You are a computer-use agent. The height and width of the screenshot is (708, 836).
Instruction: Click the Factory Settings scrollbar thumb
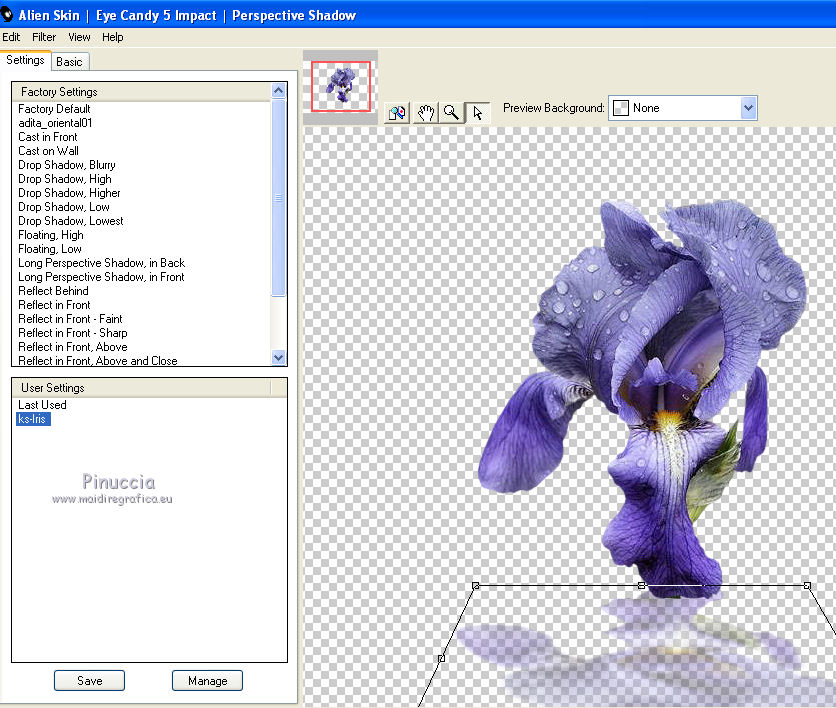(278, 197)
